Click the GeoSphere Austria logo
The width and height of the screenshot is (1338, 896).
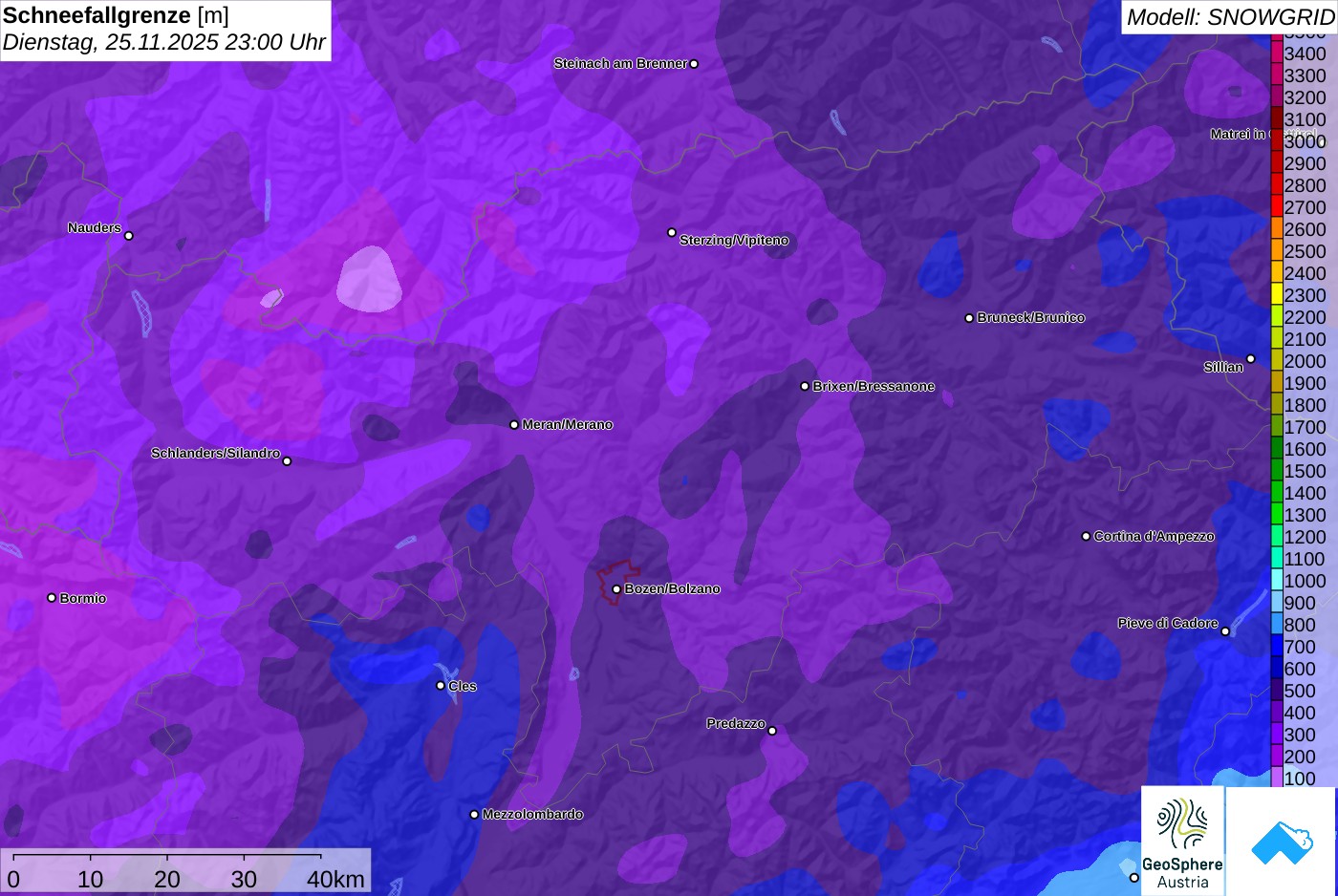[1182, 842]
